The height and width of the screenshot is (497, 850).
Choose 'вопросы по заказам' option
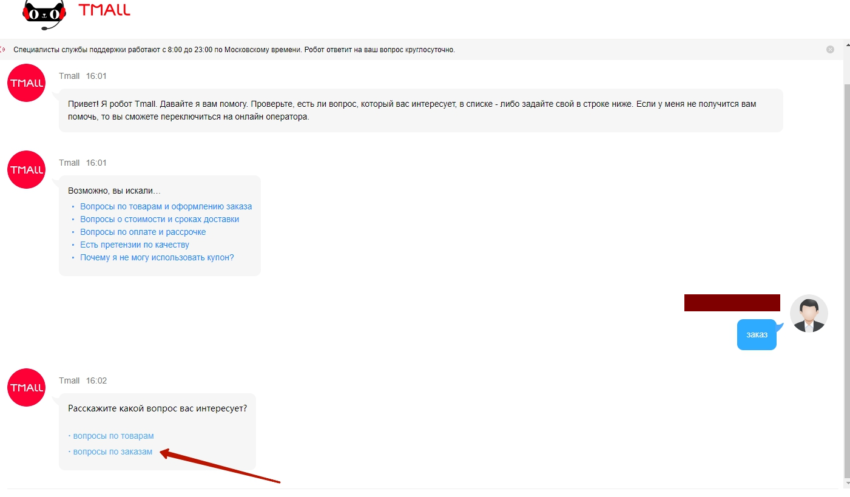coord(113,451)
